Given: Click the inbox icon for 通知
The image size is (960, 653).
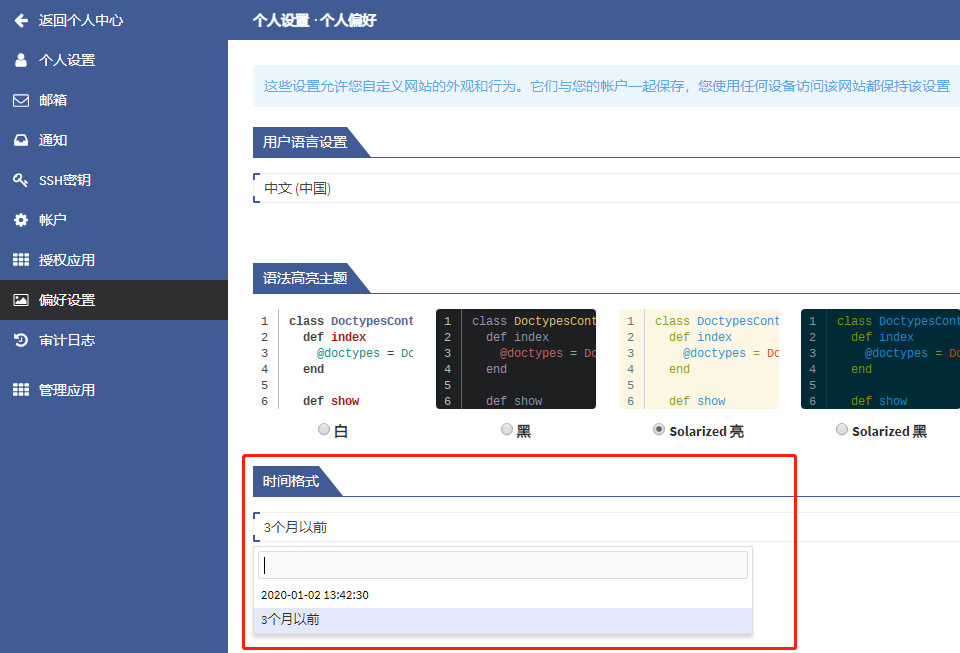Looking at the screenshot, I should pyautogui.click(x=21, y=140).
